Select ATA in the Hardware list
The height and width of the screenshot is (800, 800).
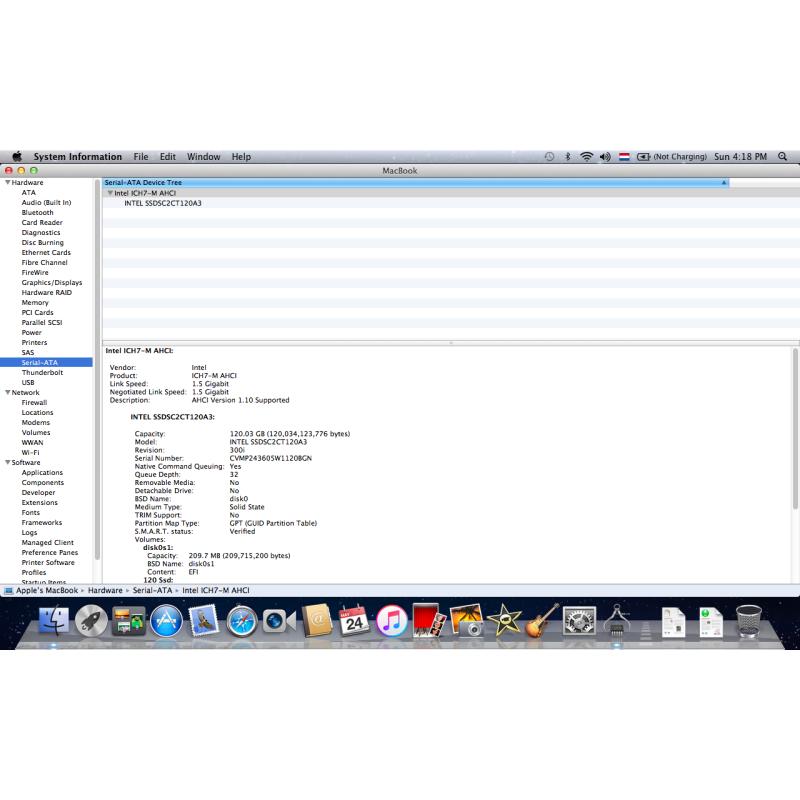pos(29,192)
